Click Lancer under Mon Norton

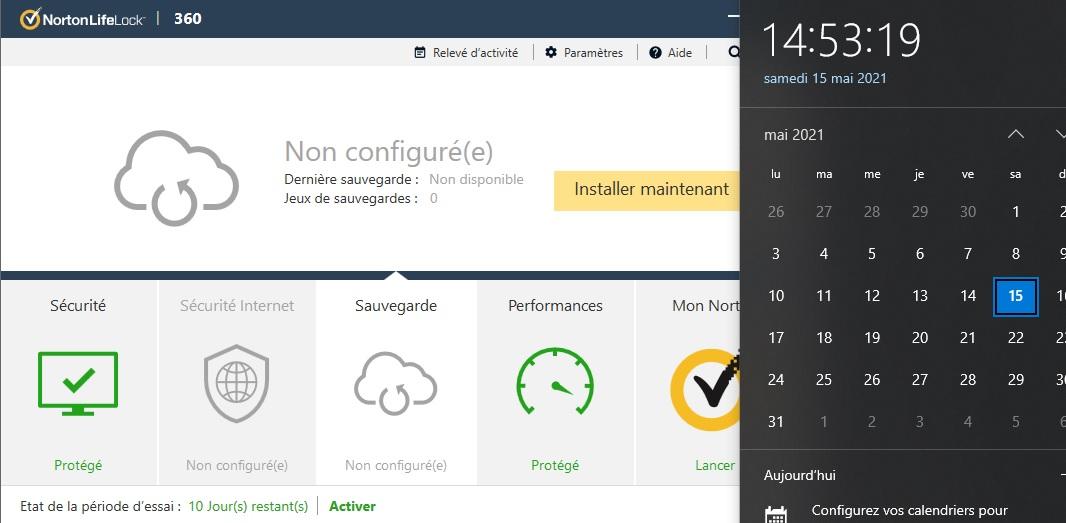715,465
